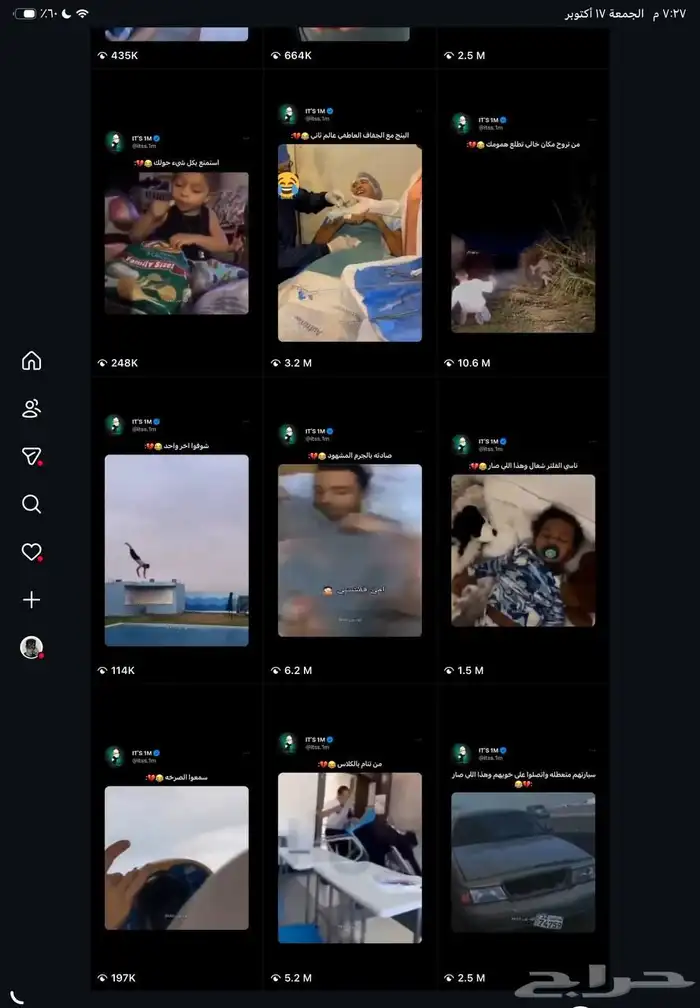The height and width of the screenshot is (1008, 700).
Task: Open the friends icon in the sidebar
Action: tap(31, 408)
